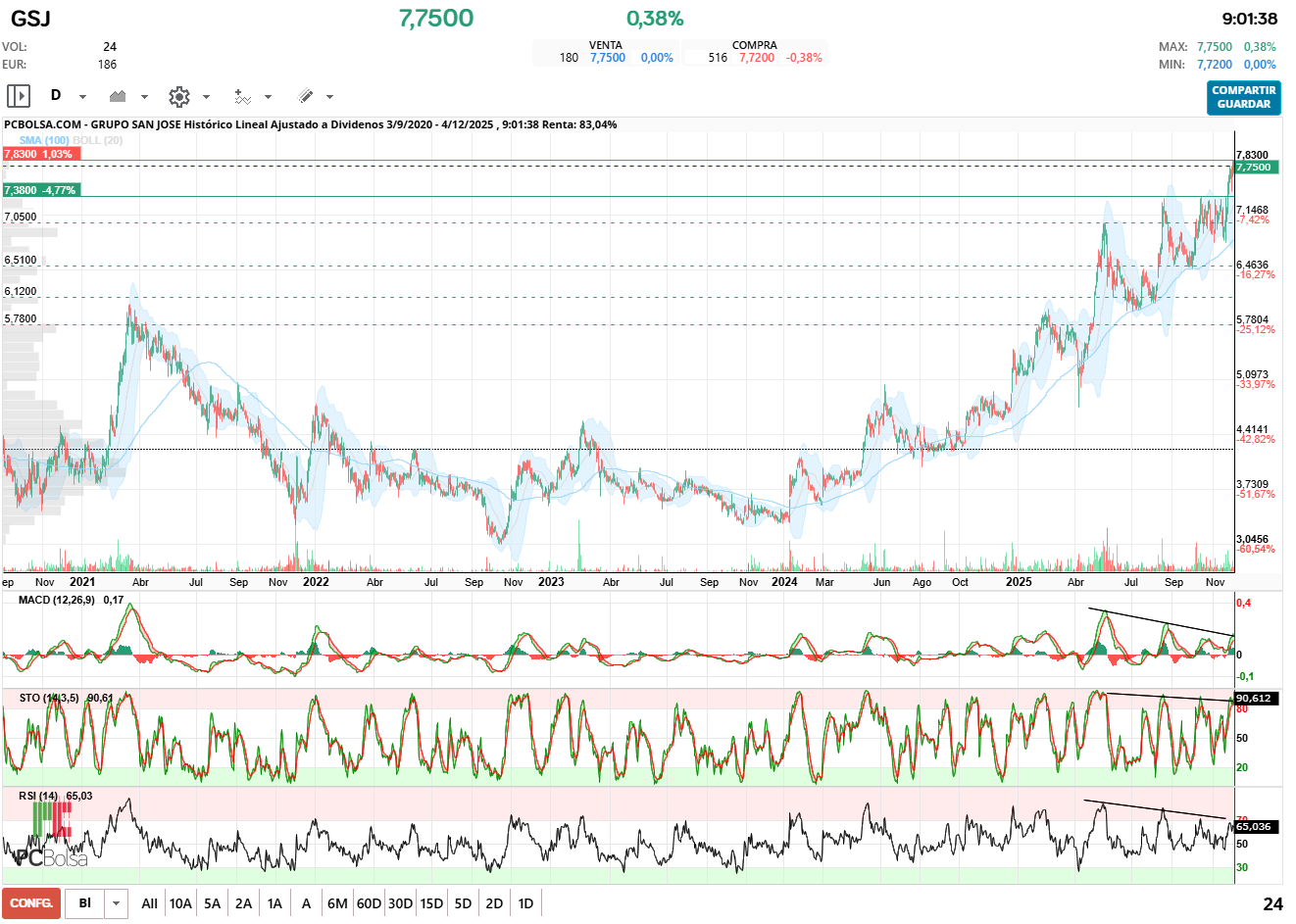The height and width of the screenshot is (924, 1296).
Task: Select the pencil drawing tool icon
Action: pos(305,96)
